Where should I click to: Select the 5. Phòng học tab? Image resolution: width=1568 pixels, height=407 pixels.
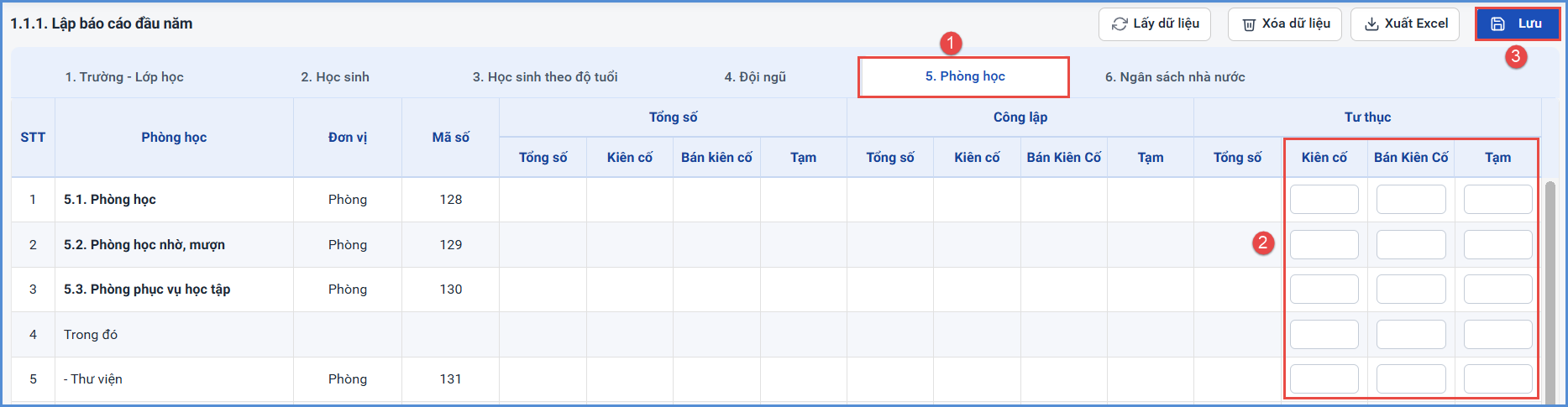tap(964, 76)
